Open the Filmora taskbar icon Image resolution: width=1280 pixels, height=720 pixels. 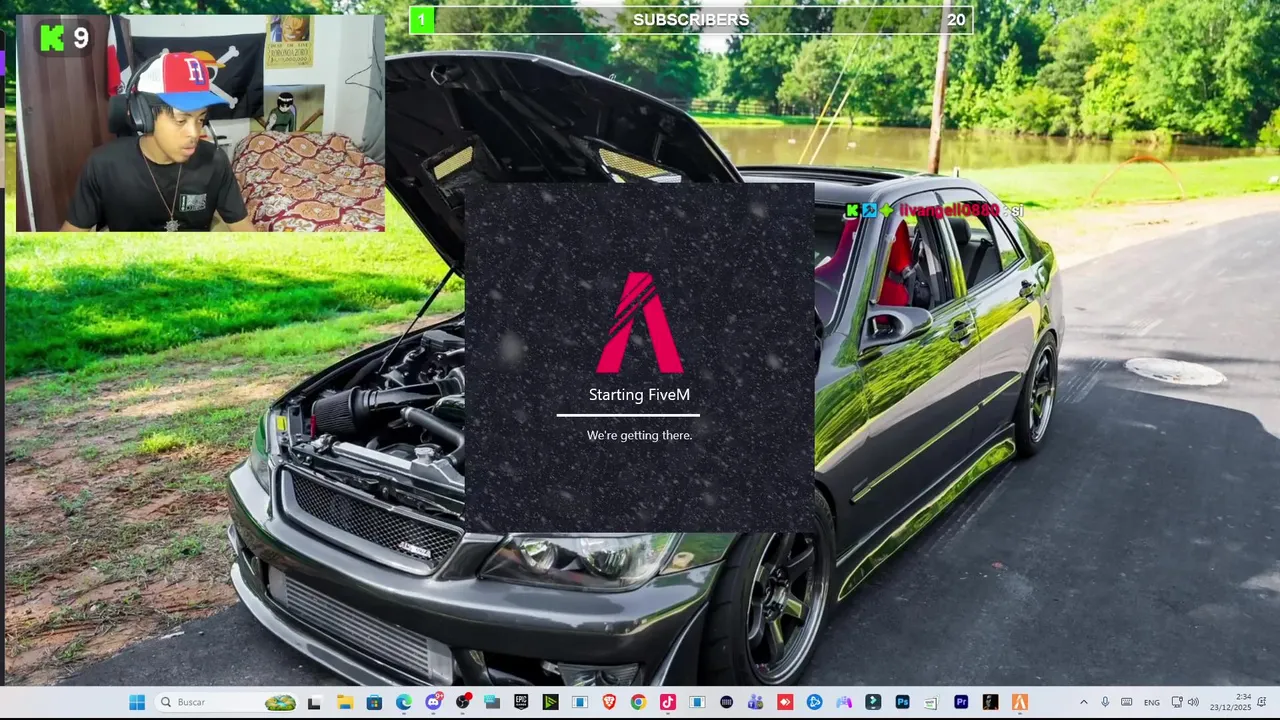point(872,702)
